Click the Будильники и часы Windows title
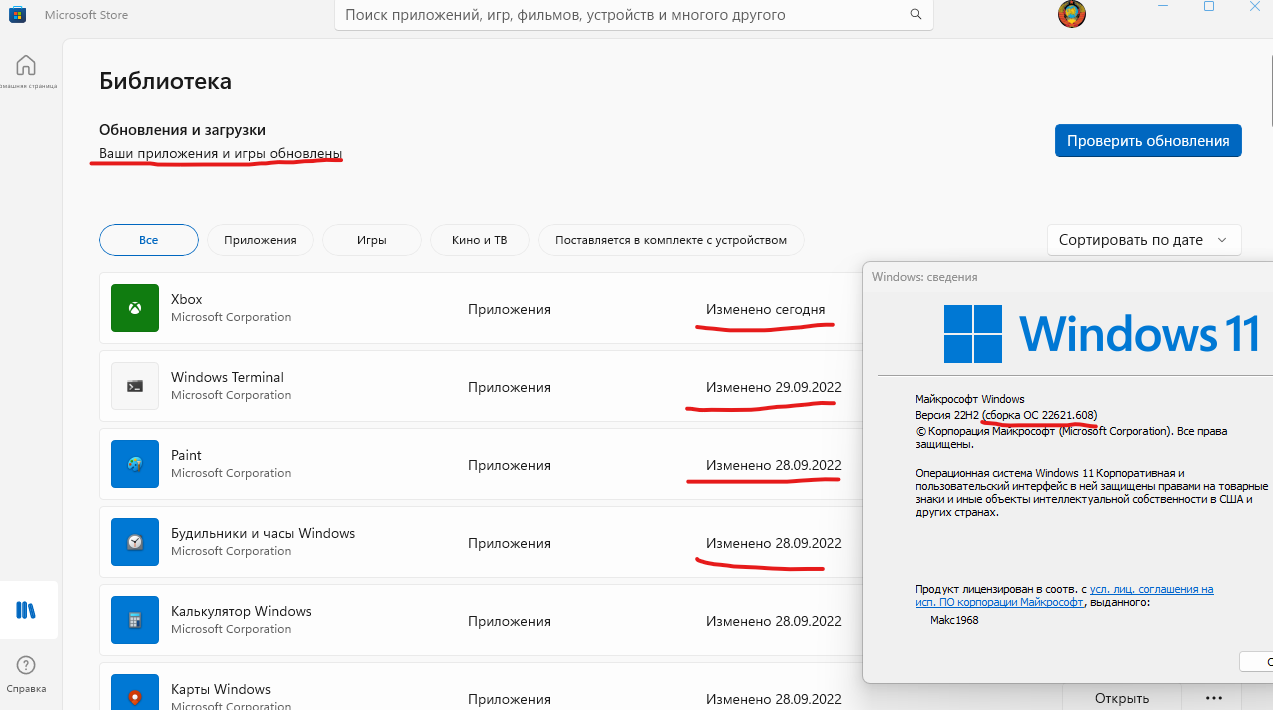This screenshot has width=1273, height=710. click(263, 533)
